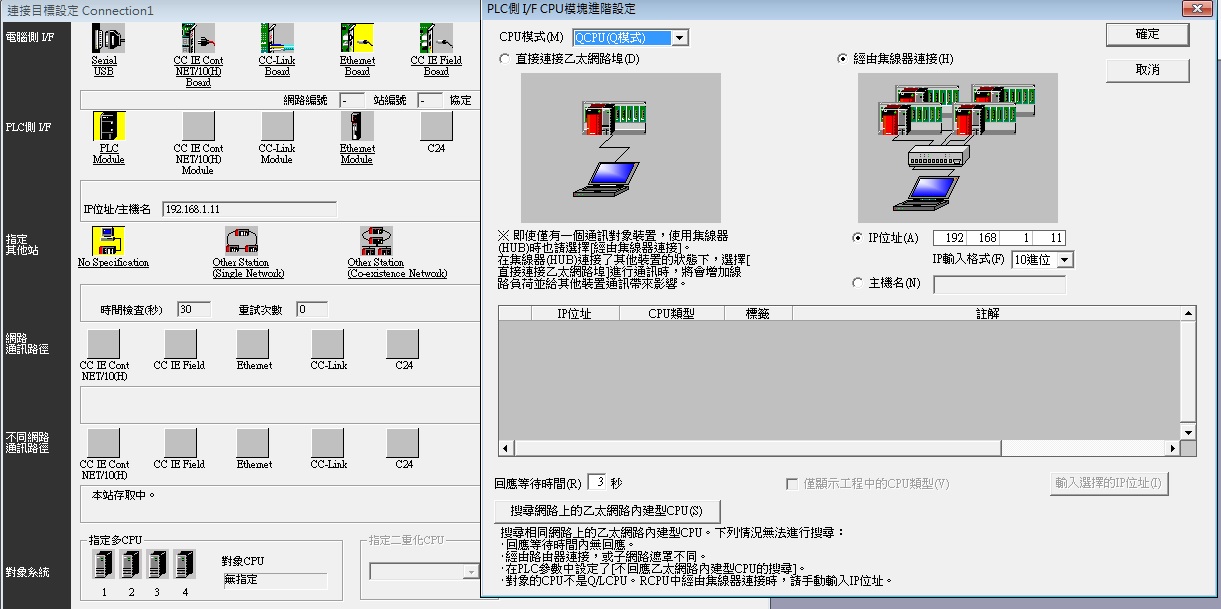
Task: Select the PLC Module icon
Action: point(108,126)
